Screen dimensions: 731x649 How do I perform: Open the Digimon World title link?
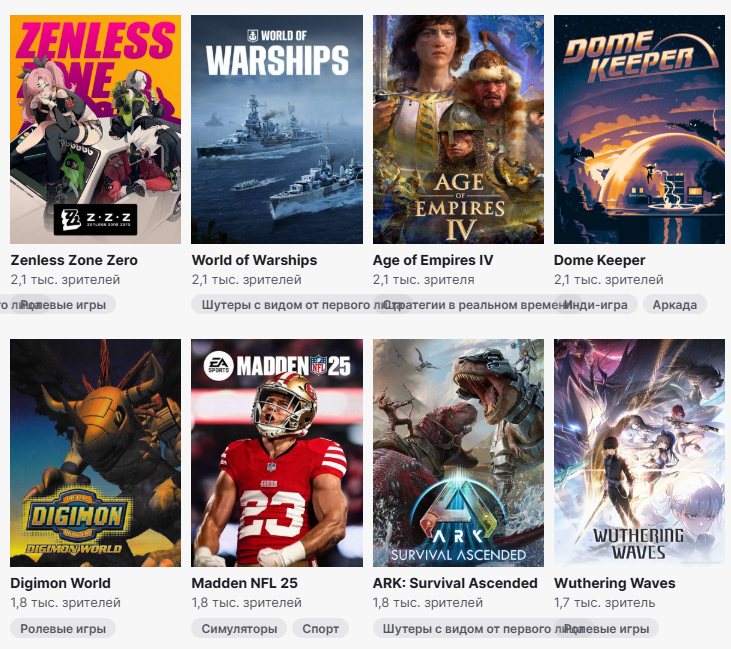[61, 583]
